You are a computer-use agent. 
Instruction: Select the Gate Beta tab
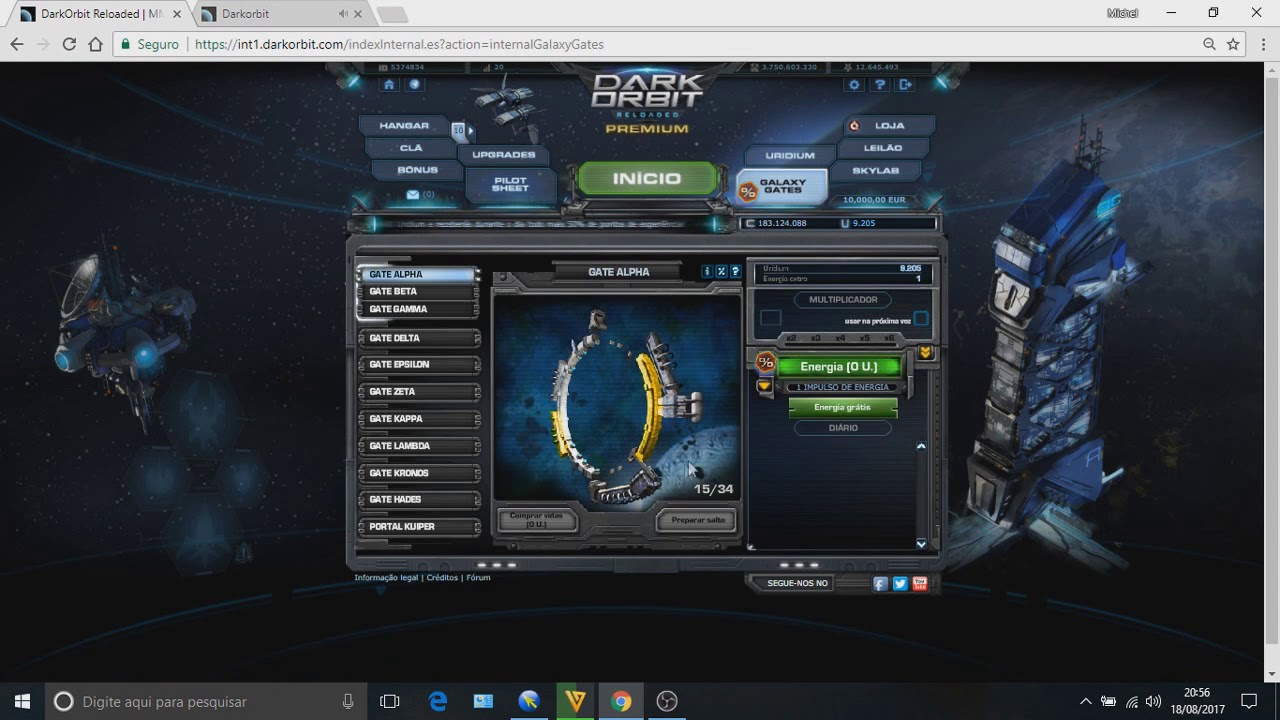[x=418, y=292]
